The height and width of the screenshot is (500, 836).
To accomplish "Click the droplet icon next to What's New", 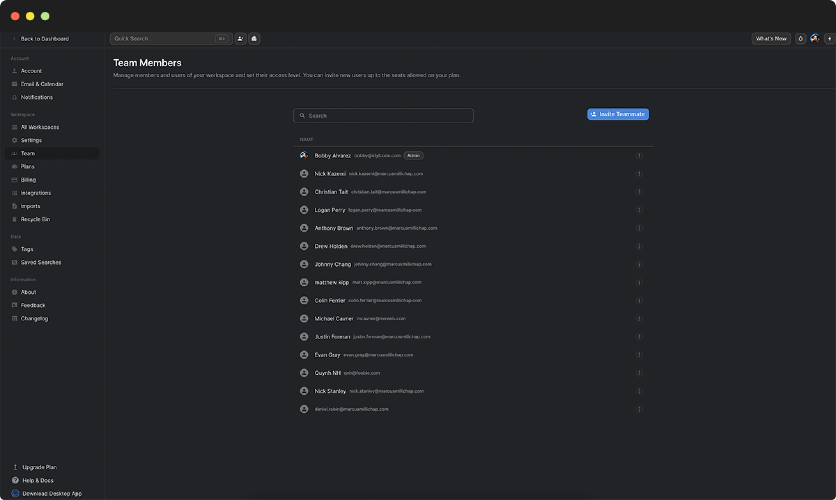I will tap(800, 39).
